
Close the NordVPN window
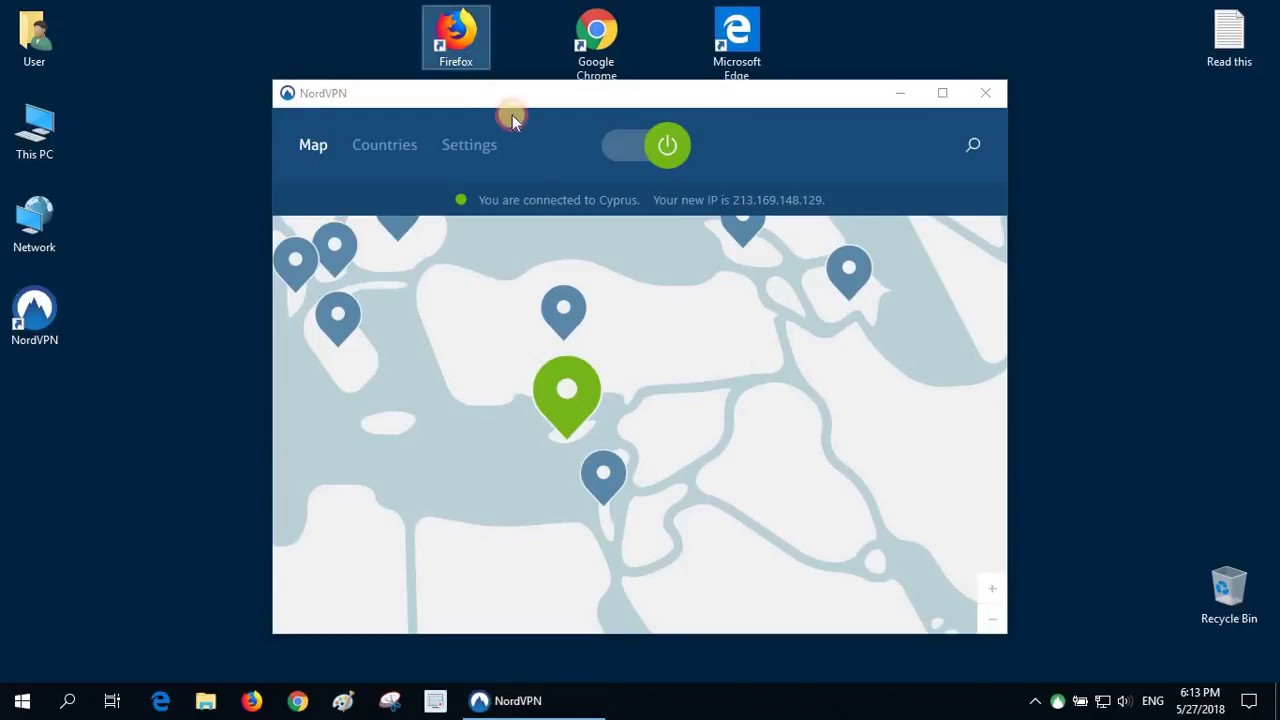(x=985, y=93)
